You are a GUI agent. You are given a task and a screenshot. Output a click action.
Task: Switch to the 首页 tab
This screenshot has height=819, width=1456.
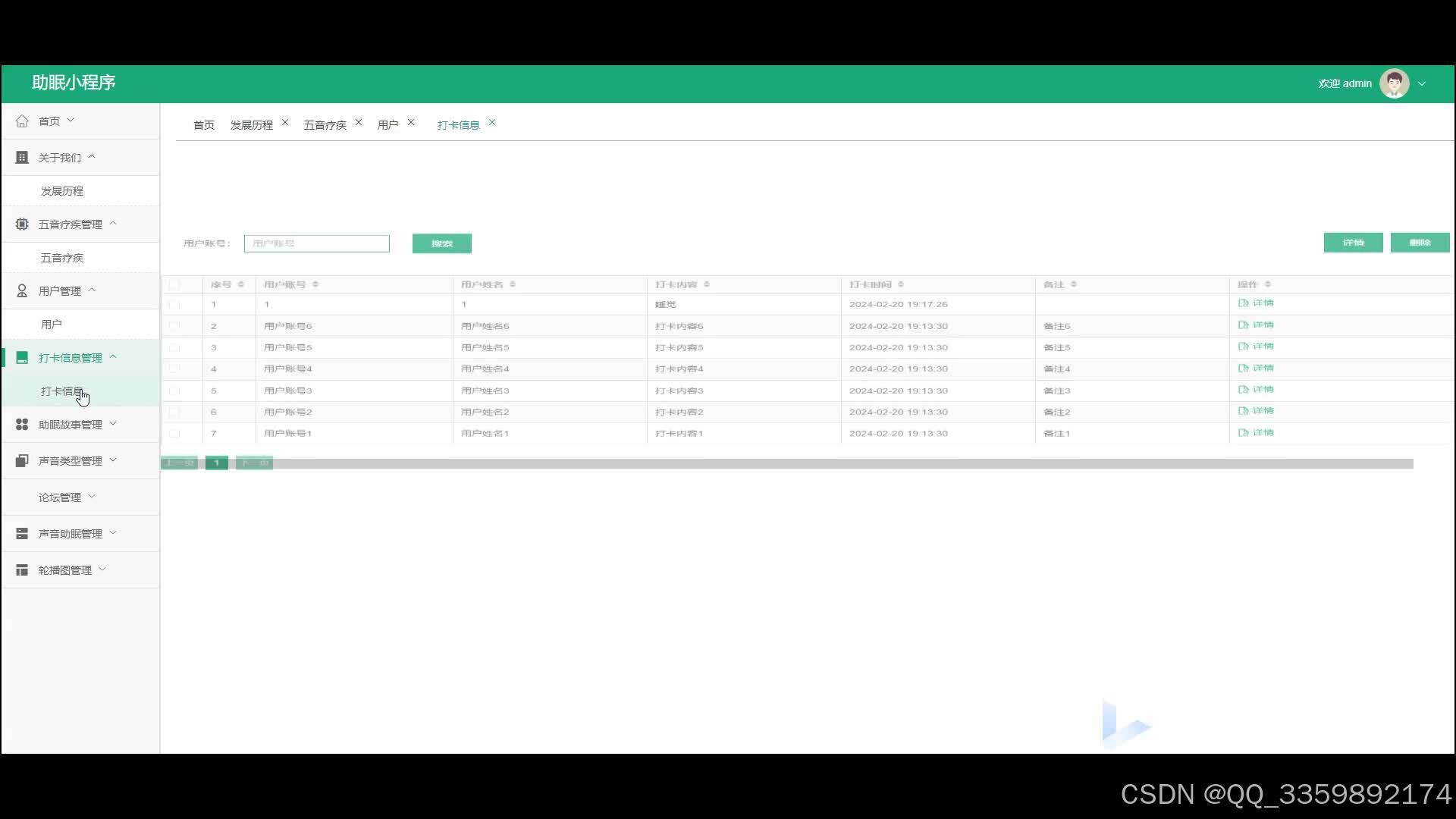coord(204,125)
